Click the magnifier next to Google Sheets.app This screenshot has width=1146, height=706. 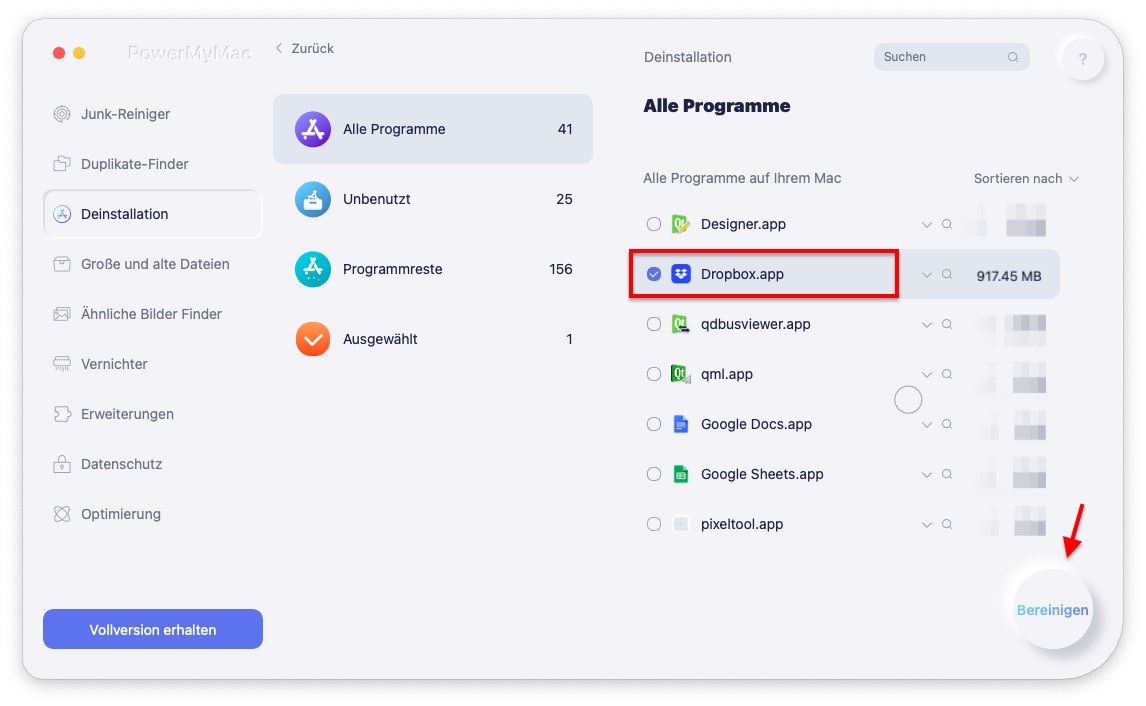point(946,474)
